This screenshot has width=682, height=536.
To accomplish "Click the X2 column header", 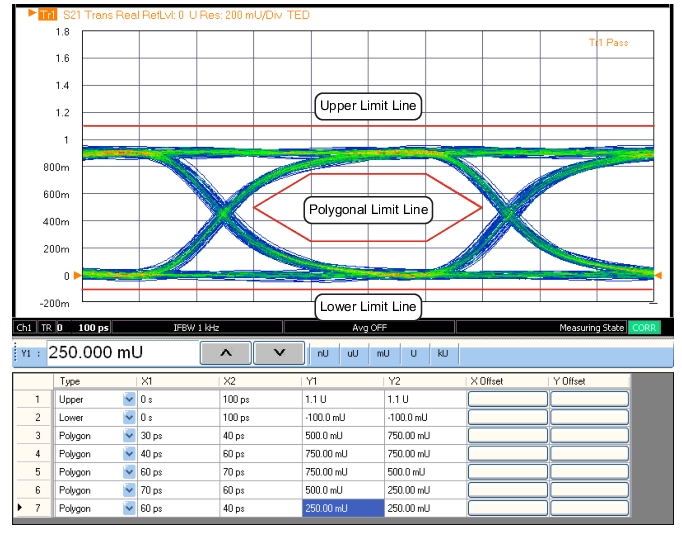I will click(x=260, y=381).
